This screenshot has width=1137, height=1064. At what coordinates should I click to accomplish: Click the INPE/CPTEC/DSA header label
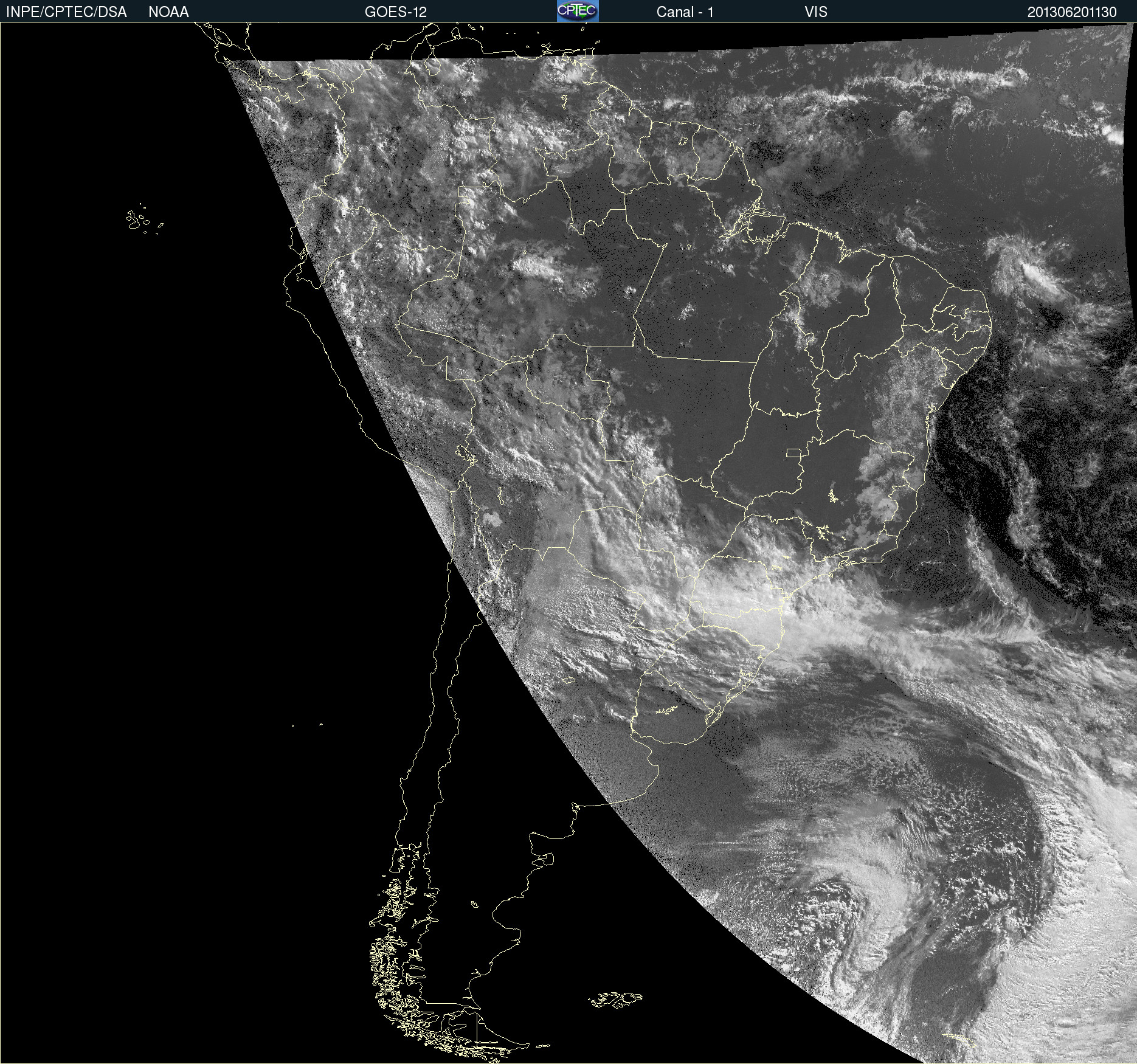click(66, 12)
